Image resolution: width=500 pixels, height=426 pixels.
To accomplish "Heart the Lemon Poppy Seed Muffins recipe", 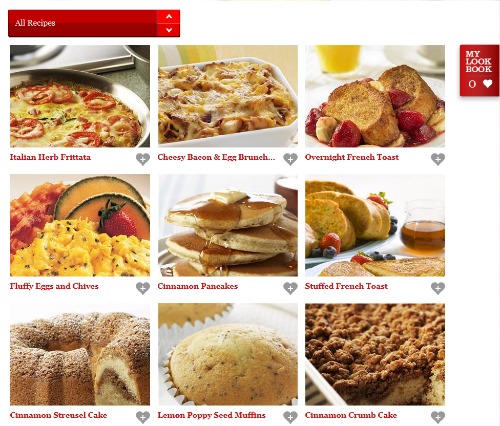I will (x=290, y=417).
